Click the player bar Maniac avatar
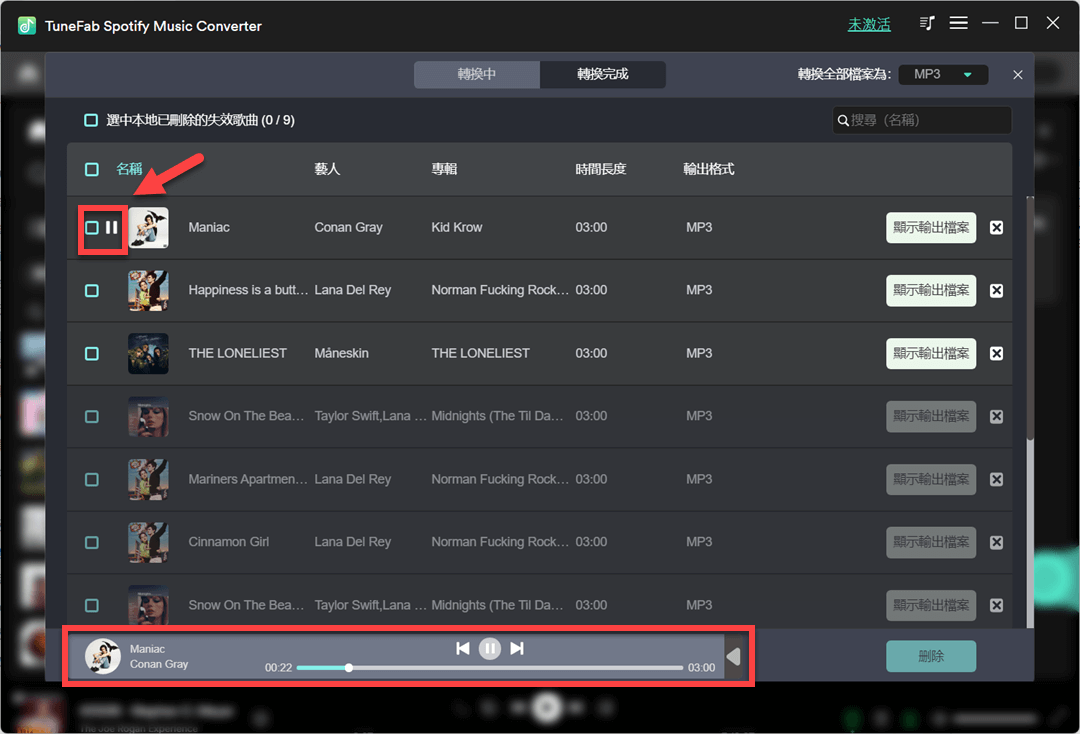Viewport: 1080px width, 734px height. coord(103,657)
